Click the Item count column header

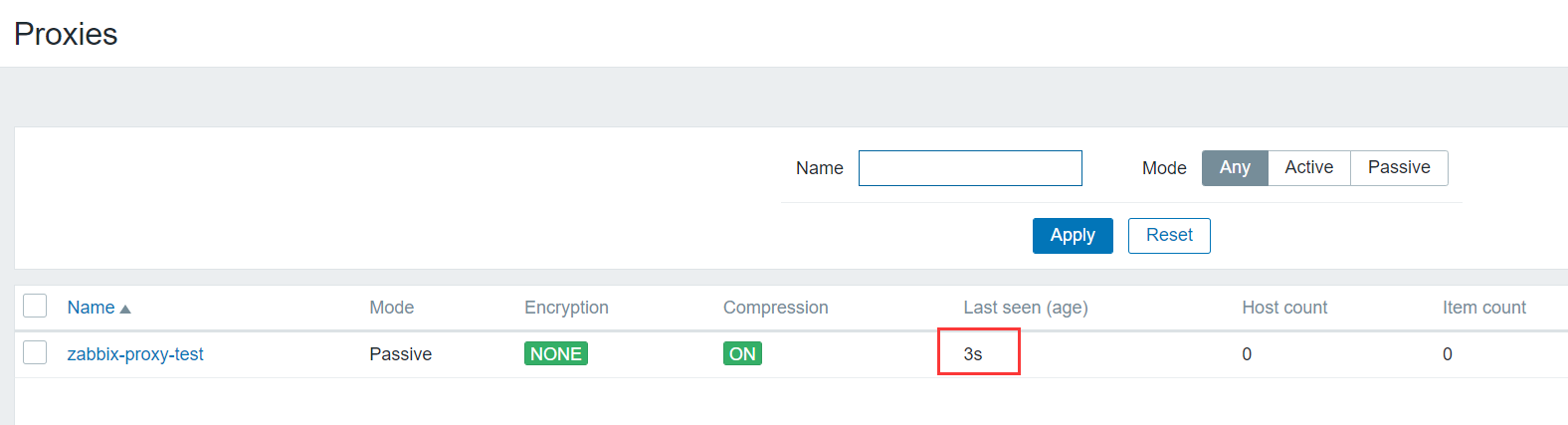click(x=1483, y=308)
